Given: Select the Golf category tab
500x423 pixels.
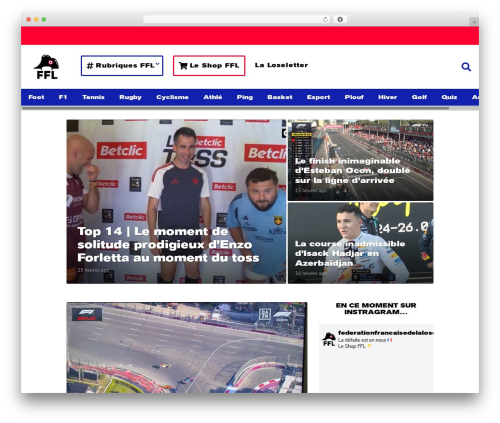Looking at the screenshot, I should pos(419,97).
